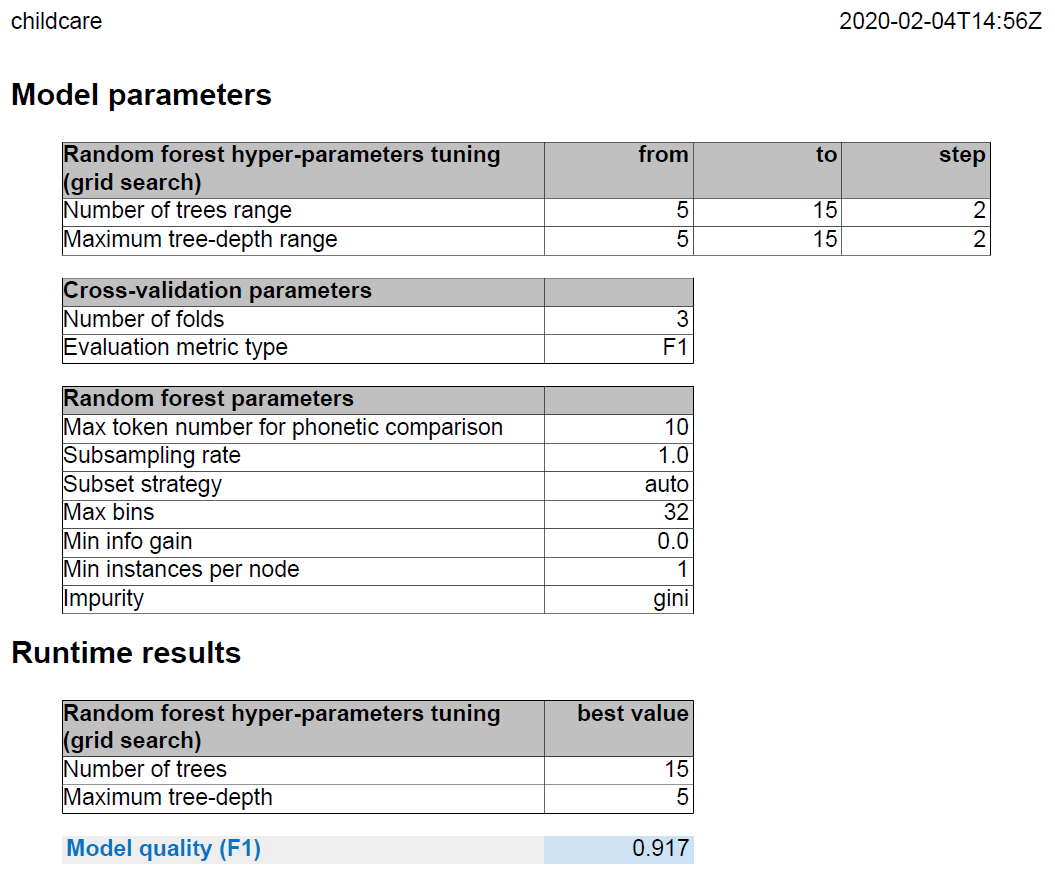Image resolution: width=1055 pixels, height=883 pixels.
Task: Click the Evaluation metric type value F1
Action: pyautogui.click(x=675, y=348)
